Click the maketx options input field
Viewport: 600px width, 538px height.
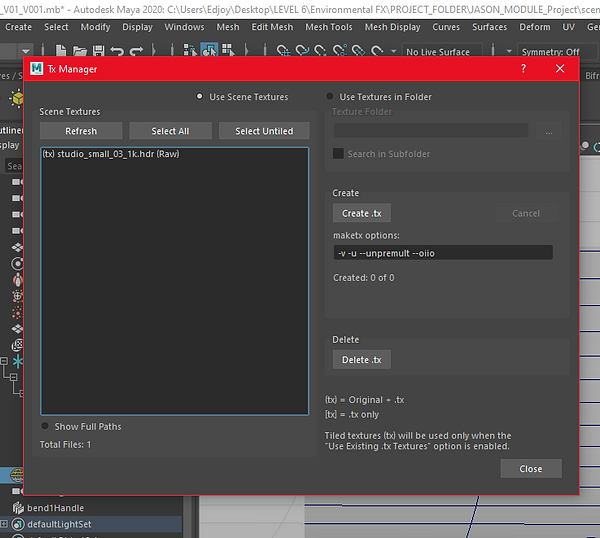click(x=443, y=253)
